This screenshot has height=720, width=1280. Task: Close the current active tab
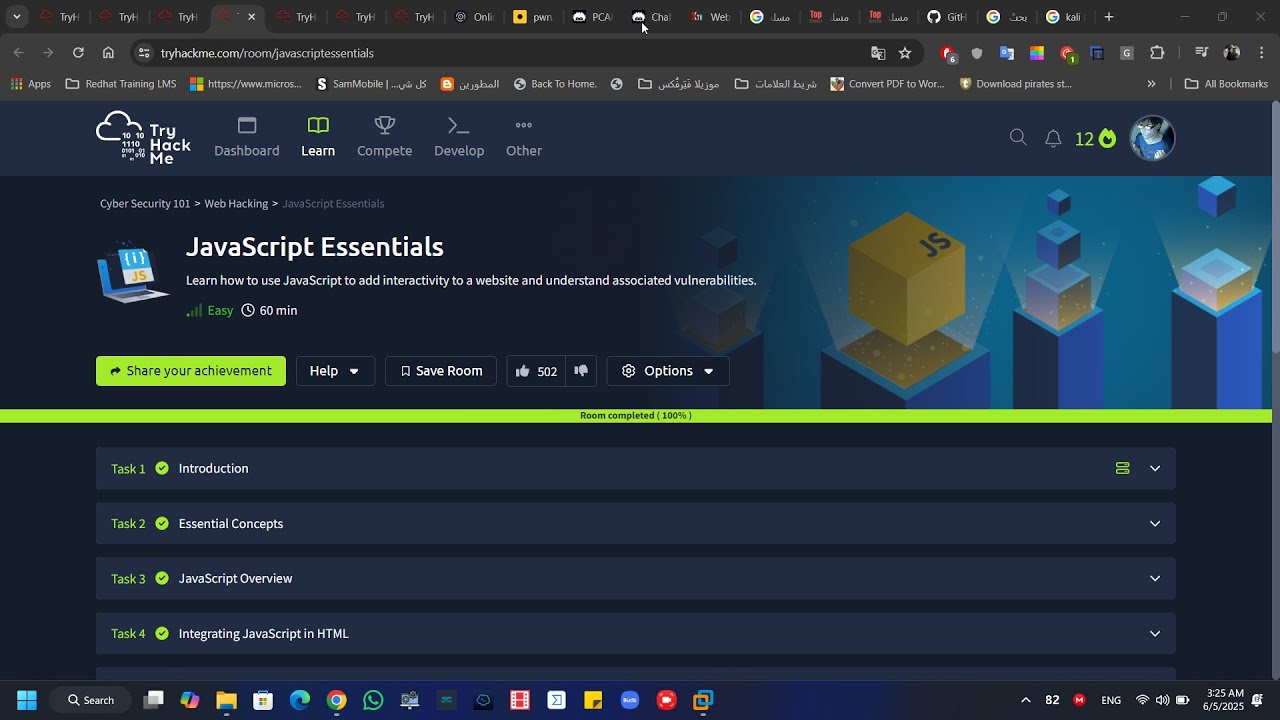(x=251, y=17)
